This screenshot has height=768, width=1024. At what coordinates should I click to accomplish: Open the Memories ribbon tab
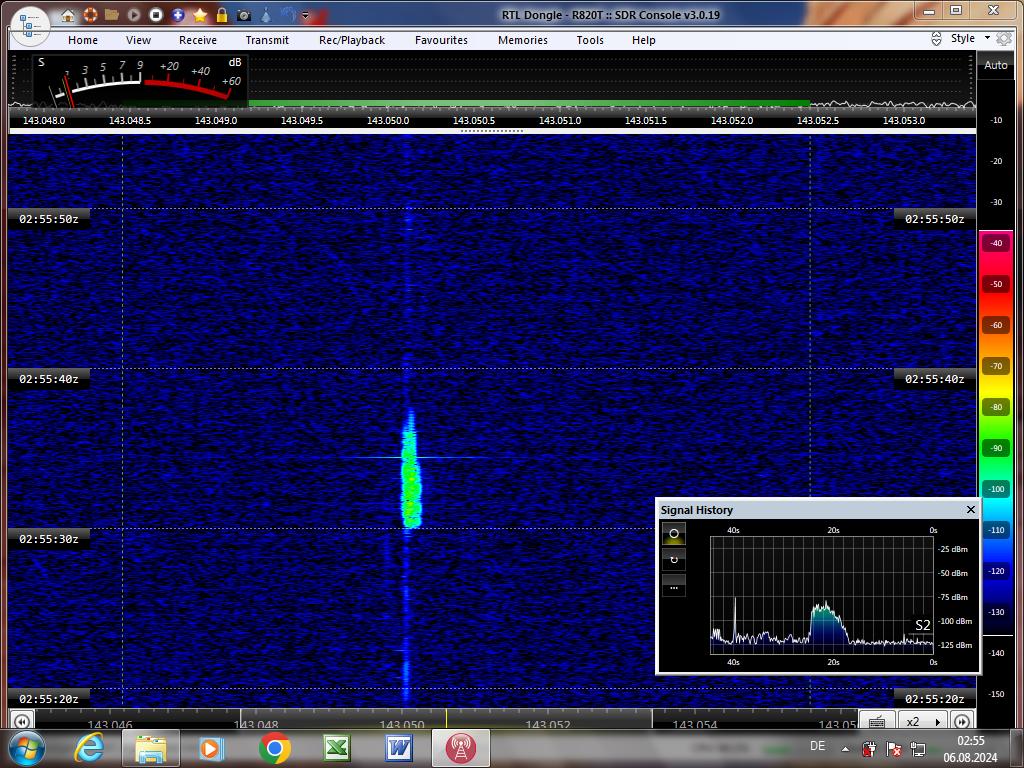pos(523,40)
